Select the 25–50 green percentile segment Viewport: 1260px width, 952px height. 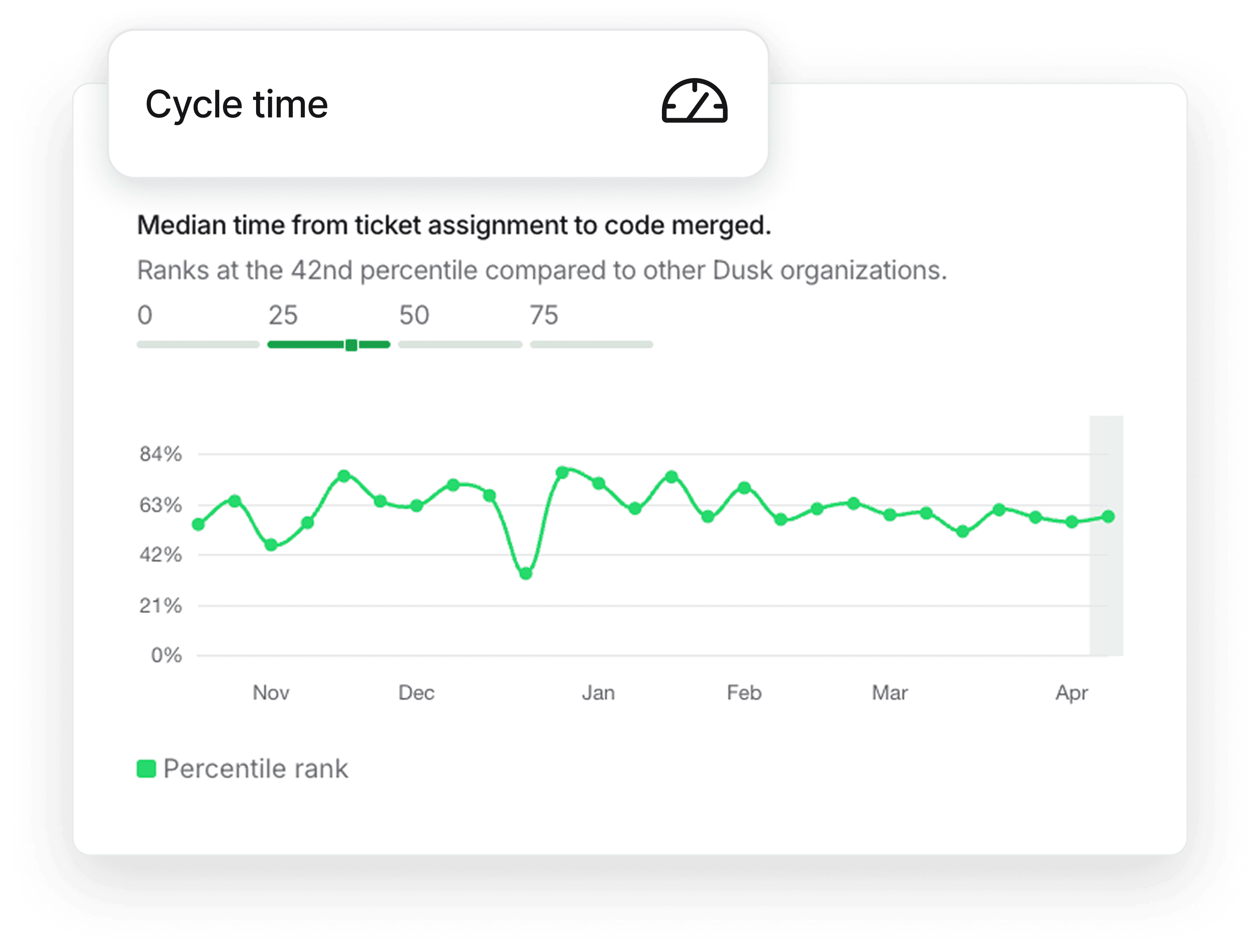pyautogui.click(x=307, y=345)
